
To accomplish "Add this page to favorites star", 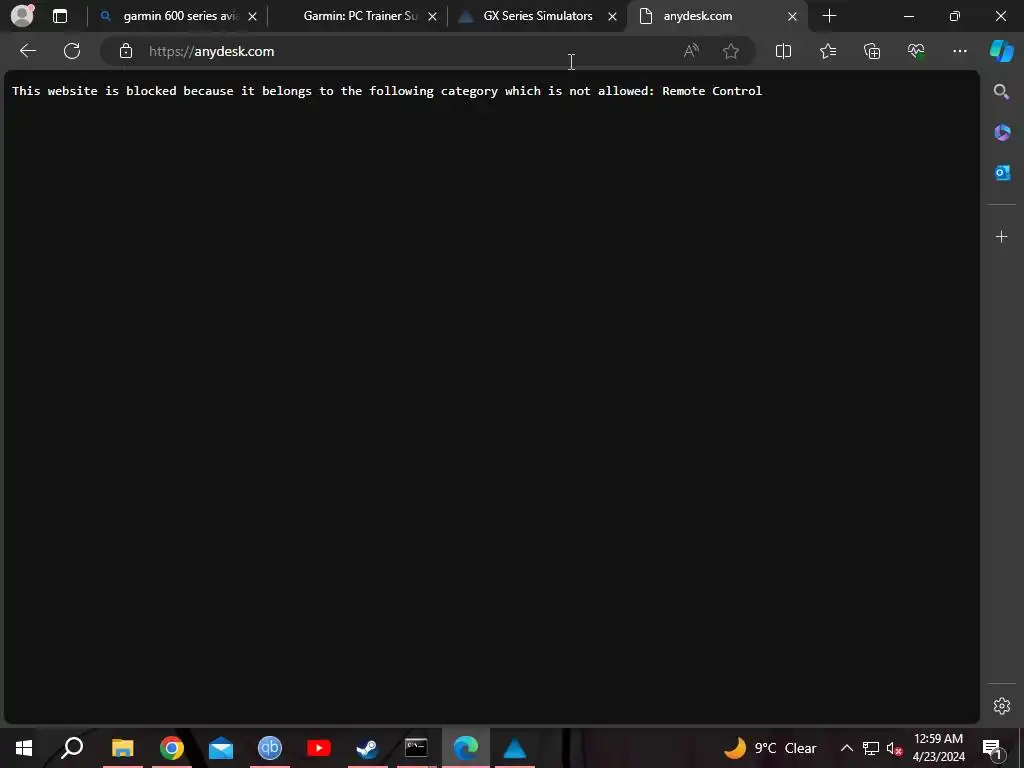I will click(731, 51).
